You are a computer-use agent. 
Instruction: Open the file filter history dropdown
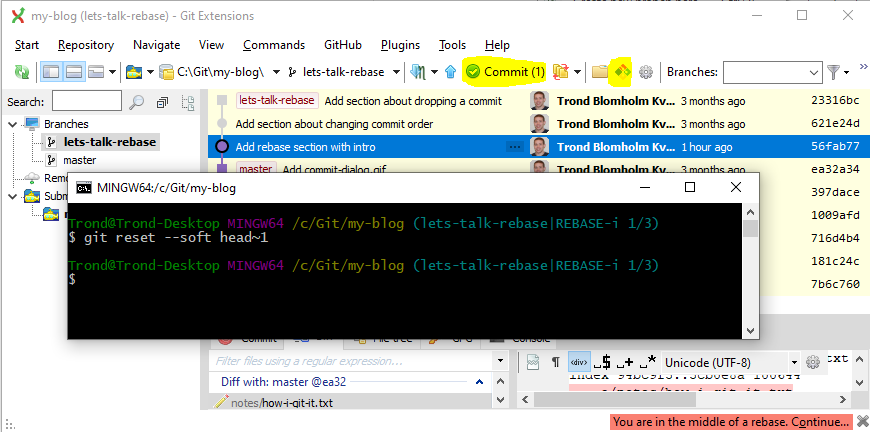coord(500,361)
